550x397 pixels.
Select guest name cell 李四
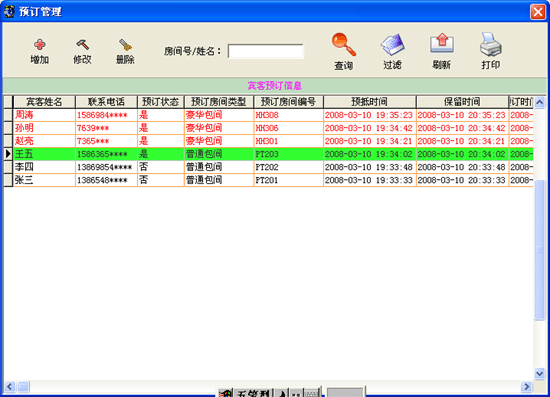point(44,167)
